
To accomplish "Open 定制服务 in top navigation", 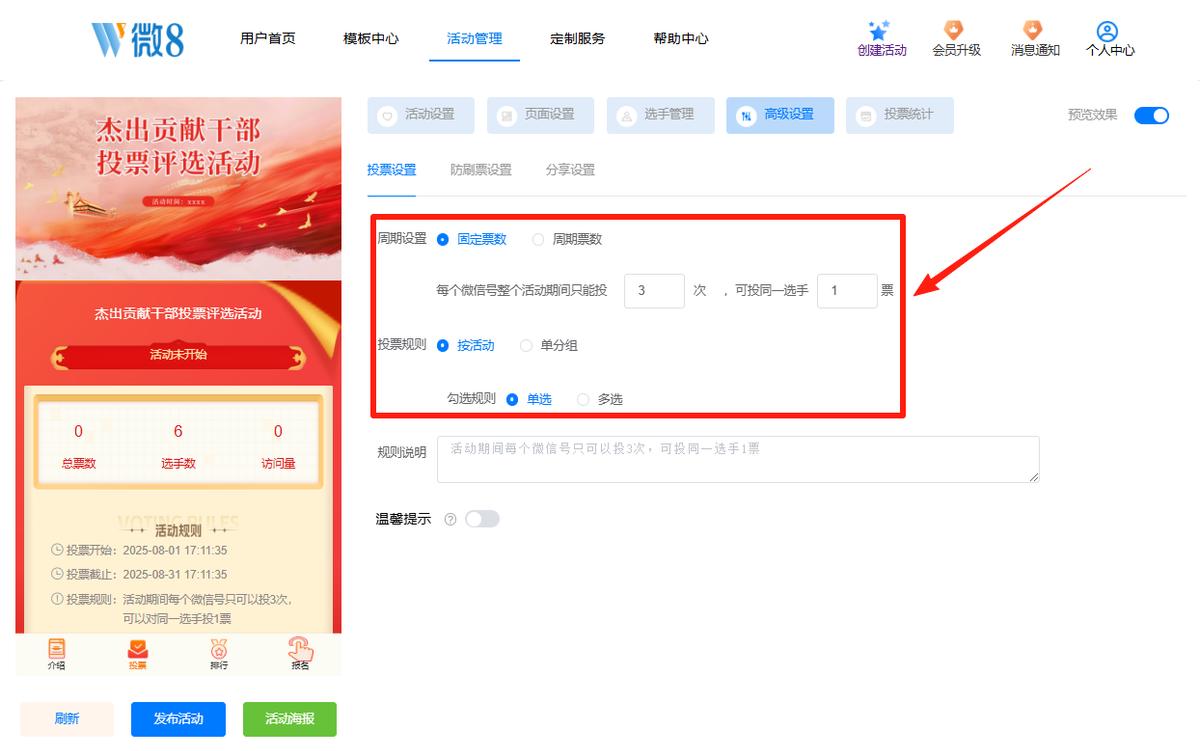I will [x=578, y=39].
